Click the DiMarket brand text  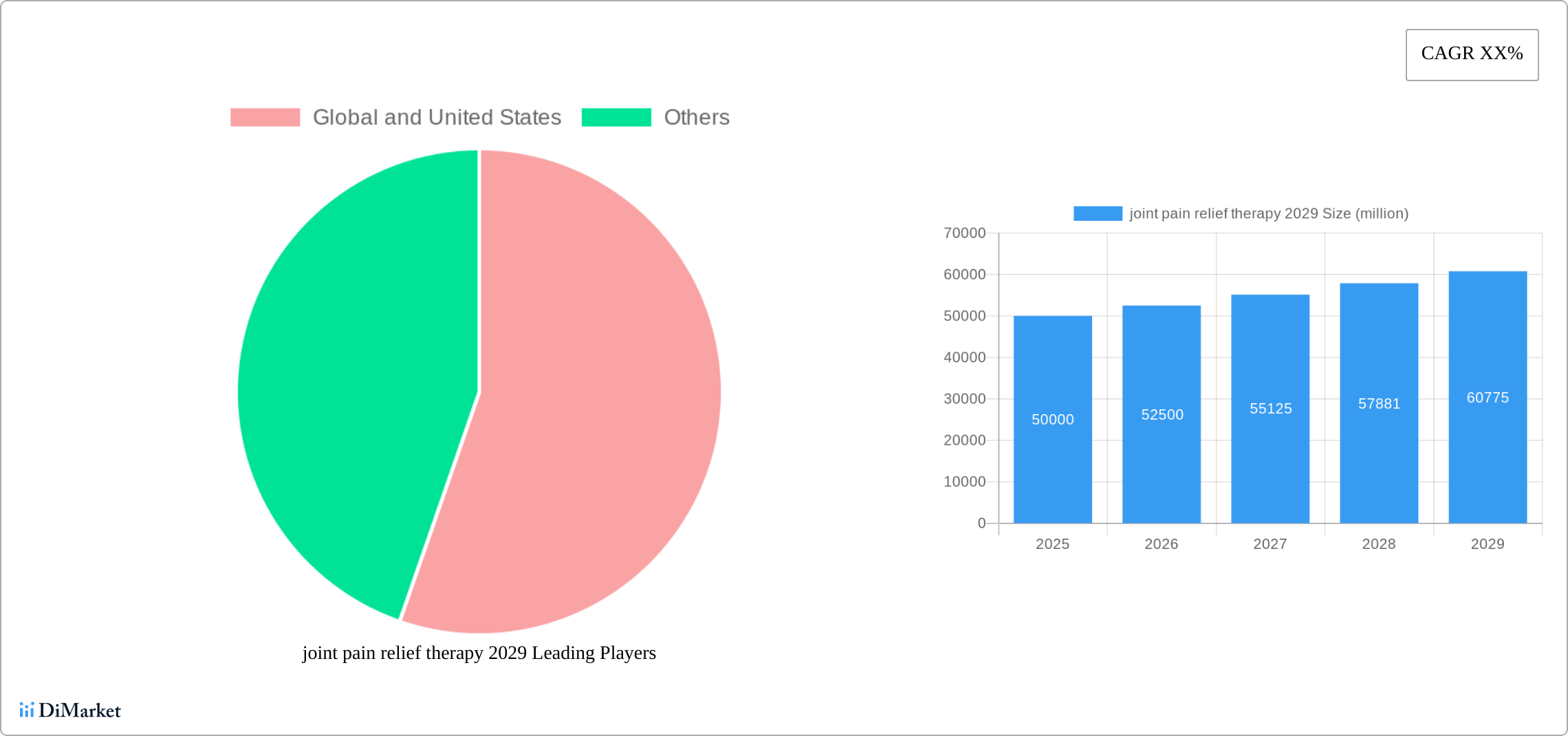coord(80,710)
